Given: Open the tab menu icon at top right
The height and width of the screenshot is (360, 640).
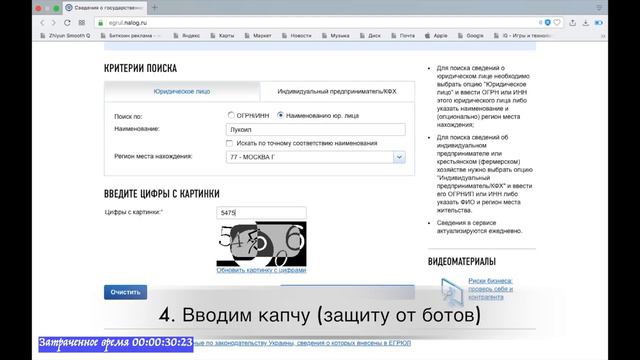Looking at the screenshot, I should [599, 8].
